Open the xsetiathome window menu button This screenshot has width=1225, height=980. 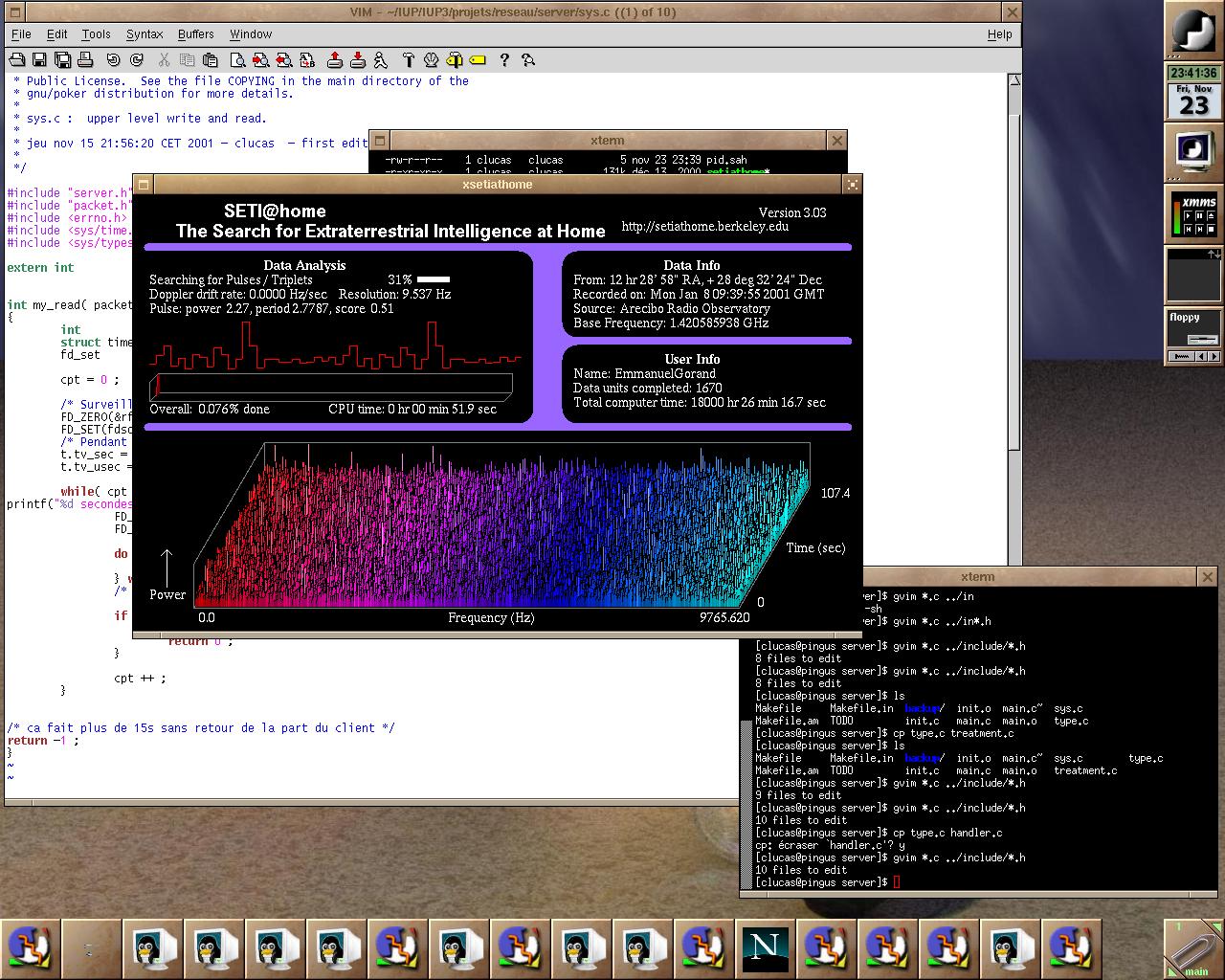[x=143, y=184]
